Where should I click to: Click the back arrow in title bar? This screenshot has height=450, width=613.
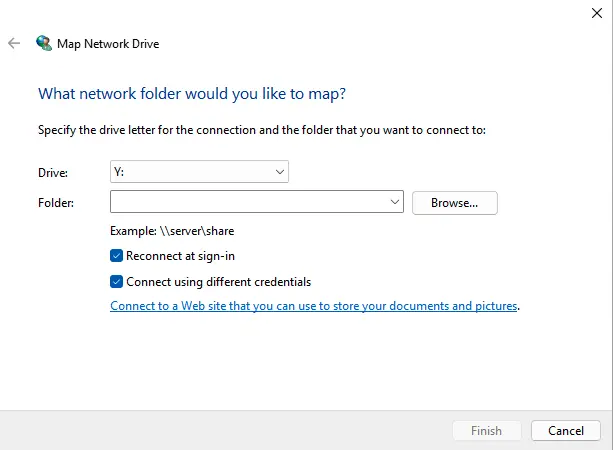14,44
